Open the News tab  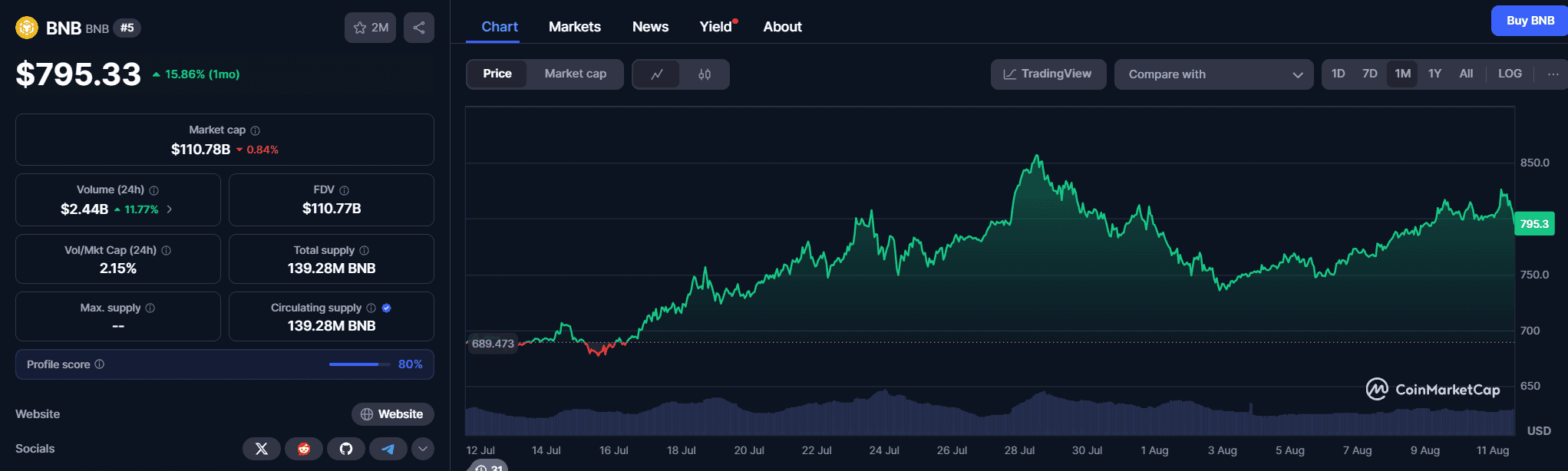[650, 27]
